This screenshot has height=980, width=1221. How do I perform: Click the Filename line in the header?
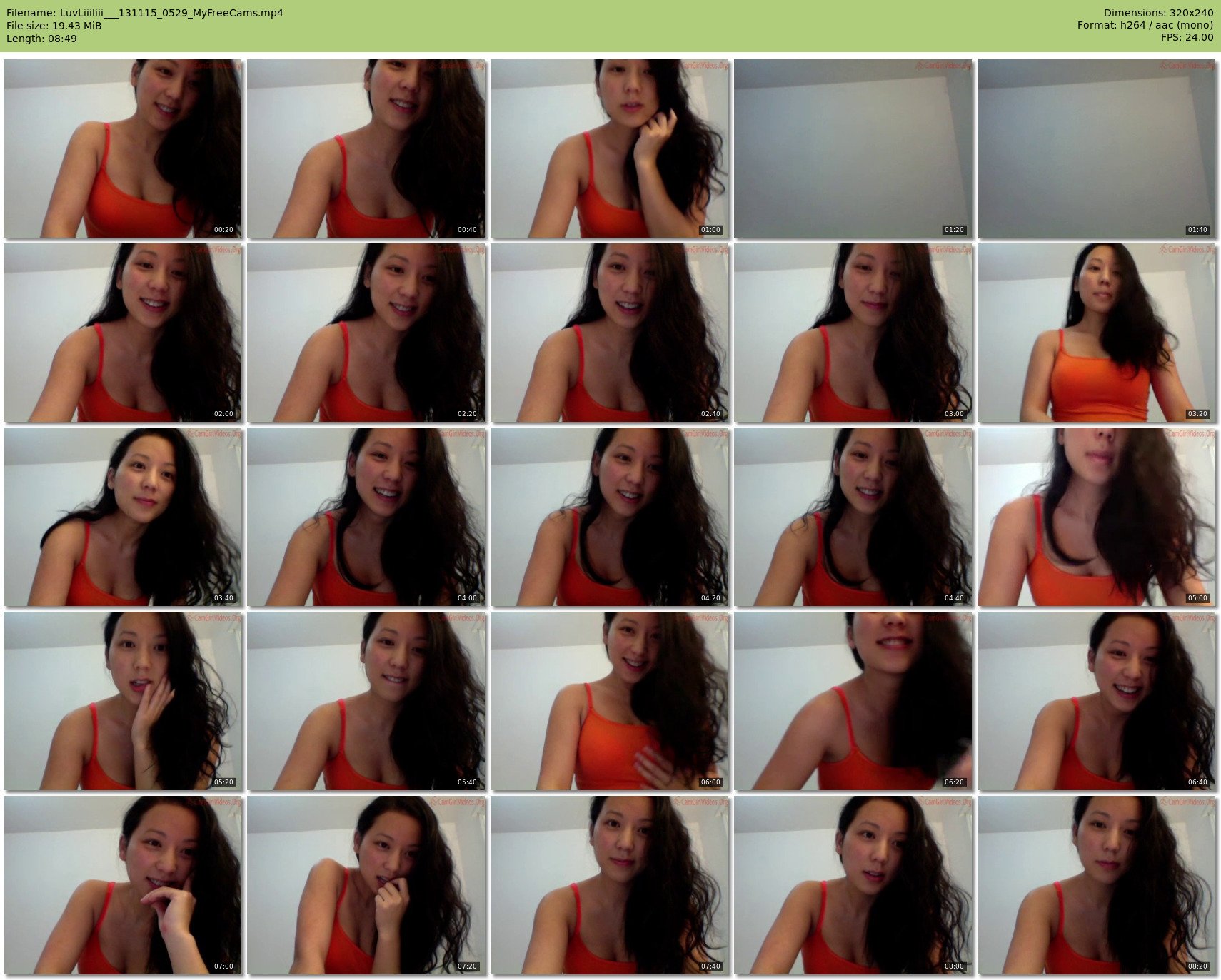click(145, 13)
